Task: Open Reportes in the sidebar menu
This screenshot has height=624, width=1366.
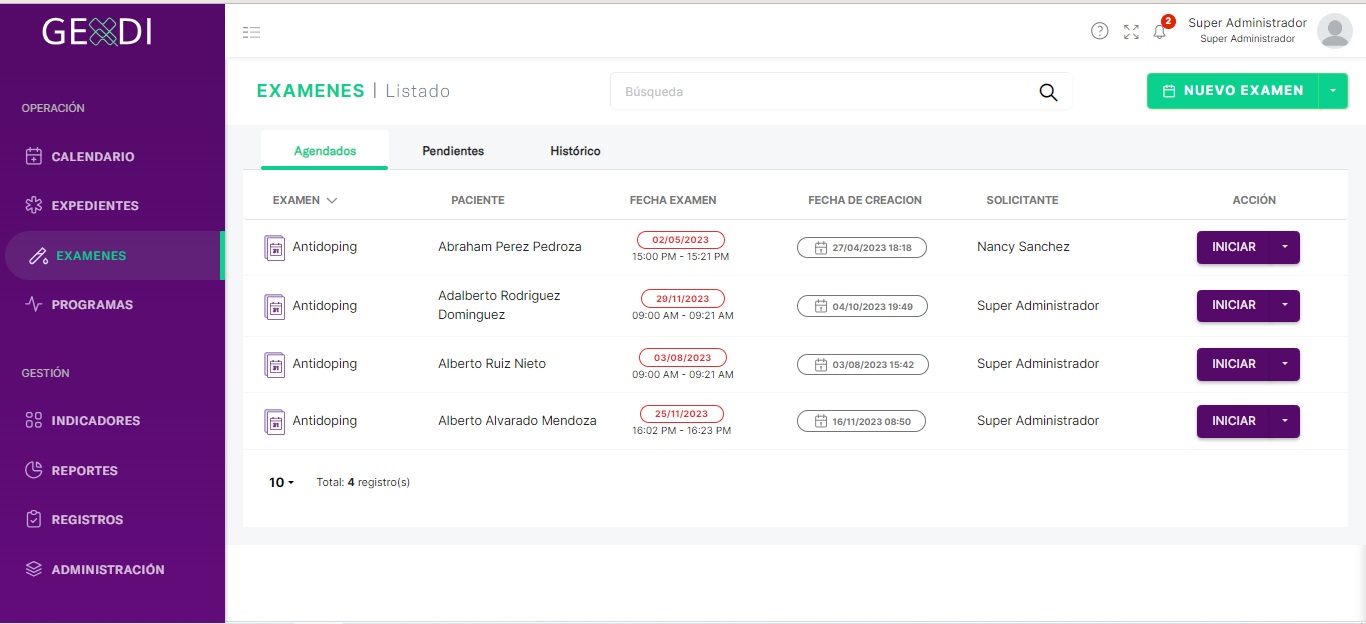Action: click(85, 471)
